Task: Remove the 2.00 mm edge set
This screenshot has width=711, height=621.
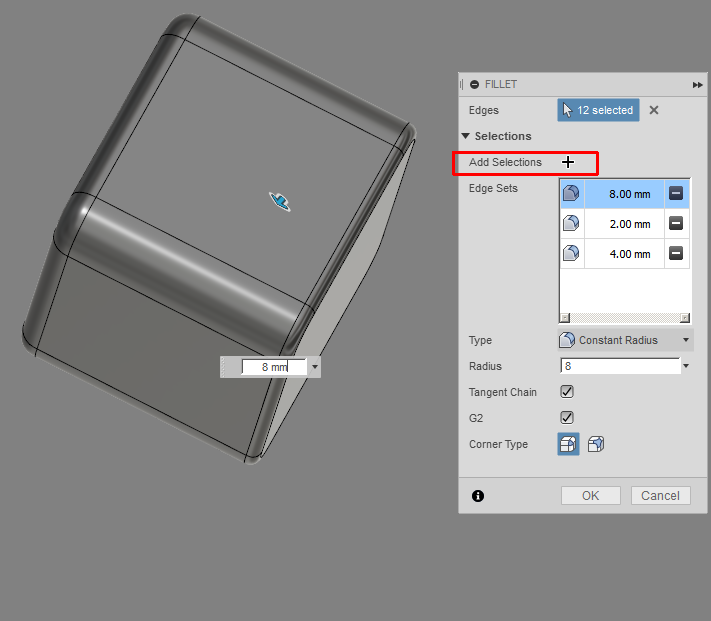Action: [676, 223]
